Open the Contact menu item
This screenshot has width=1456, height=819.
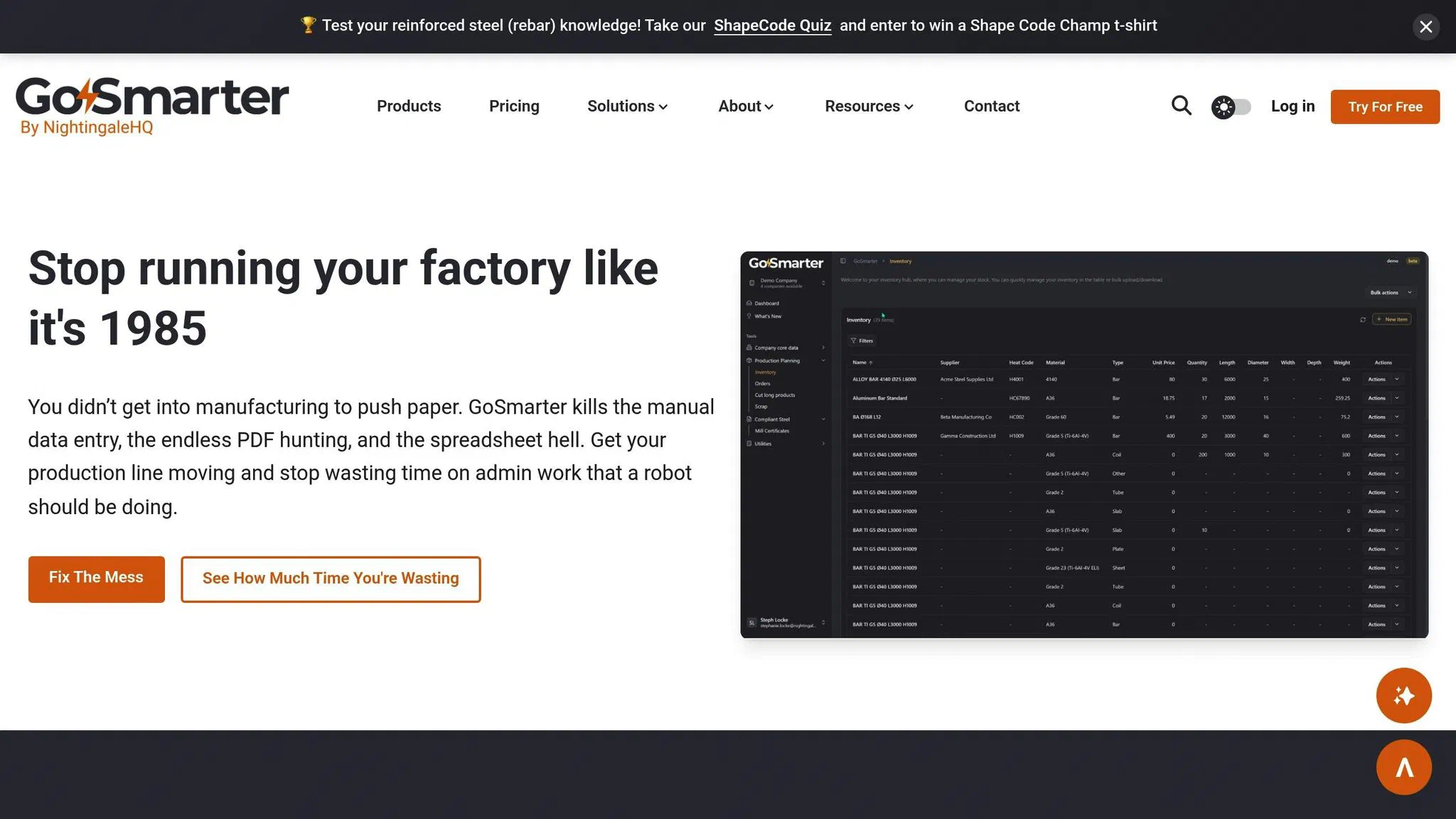(x=991, y=106)
